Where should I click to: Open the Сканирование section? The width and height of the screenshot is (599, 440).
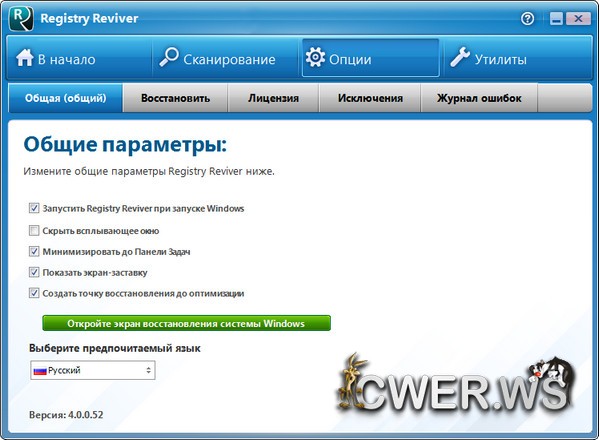pos(225,58)
